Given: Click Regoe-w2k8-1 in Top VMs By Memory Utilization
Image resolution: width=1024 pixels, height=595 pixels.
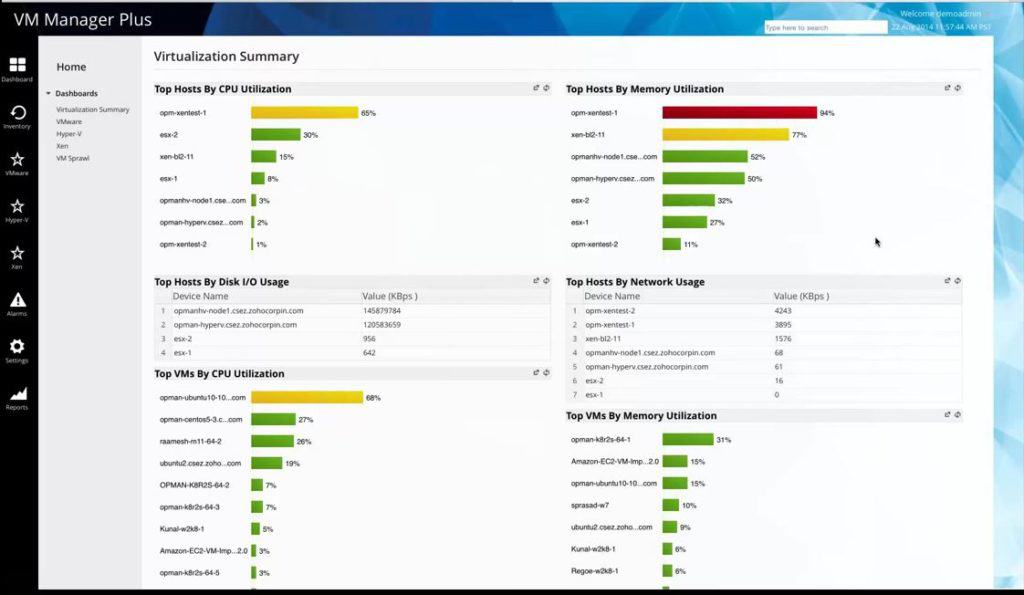Looking at the screenshot, I should click(x=595, y=571).
